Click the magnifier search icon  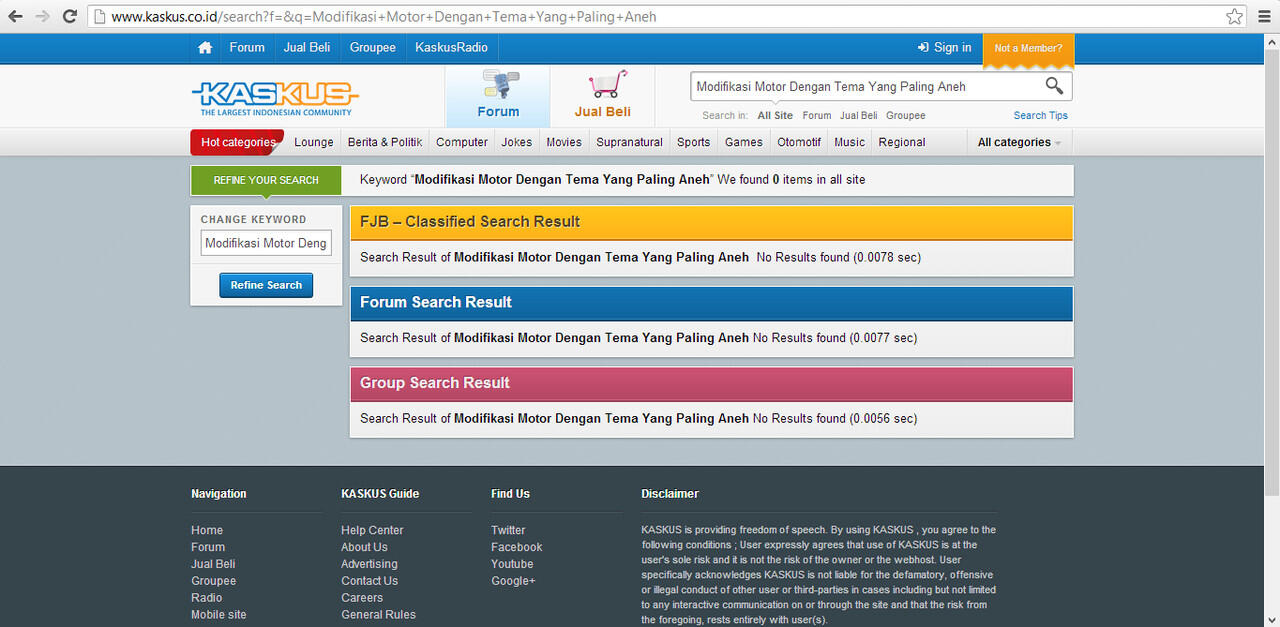[1054, 86]
